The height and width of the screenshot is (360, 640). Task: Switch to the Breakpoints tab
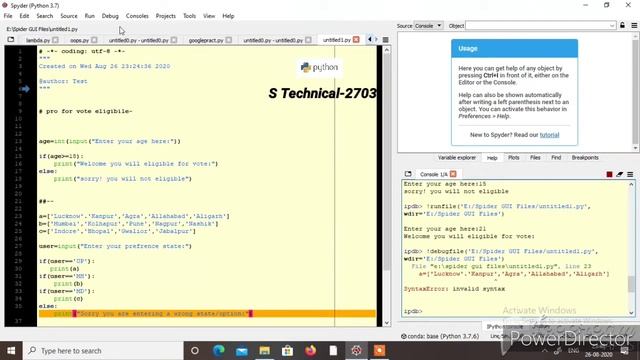pyautogui.click(x=585, y=158)
